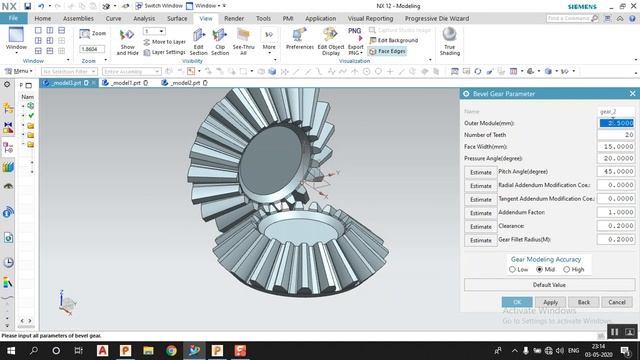Open Entire Assembly scope dropdown
The width and height of the screenshot is (640, 360).
[131, 71]
